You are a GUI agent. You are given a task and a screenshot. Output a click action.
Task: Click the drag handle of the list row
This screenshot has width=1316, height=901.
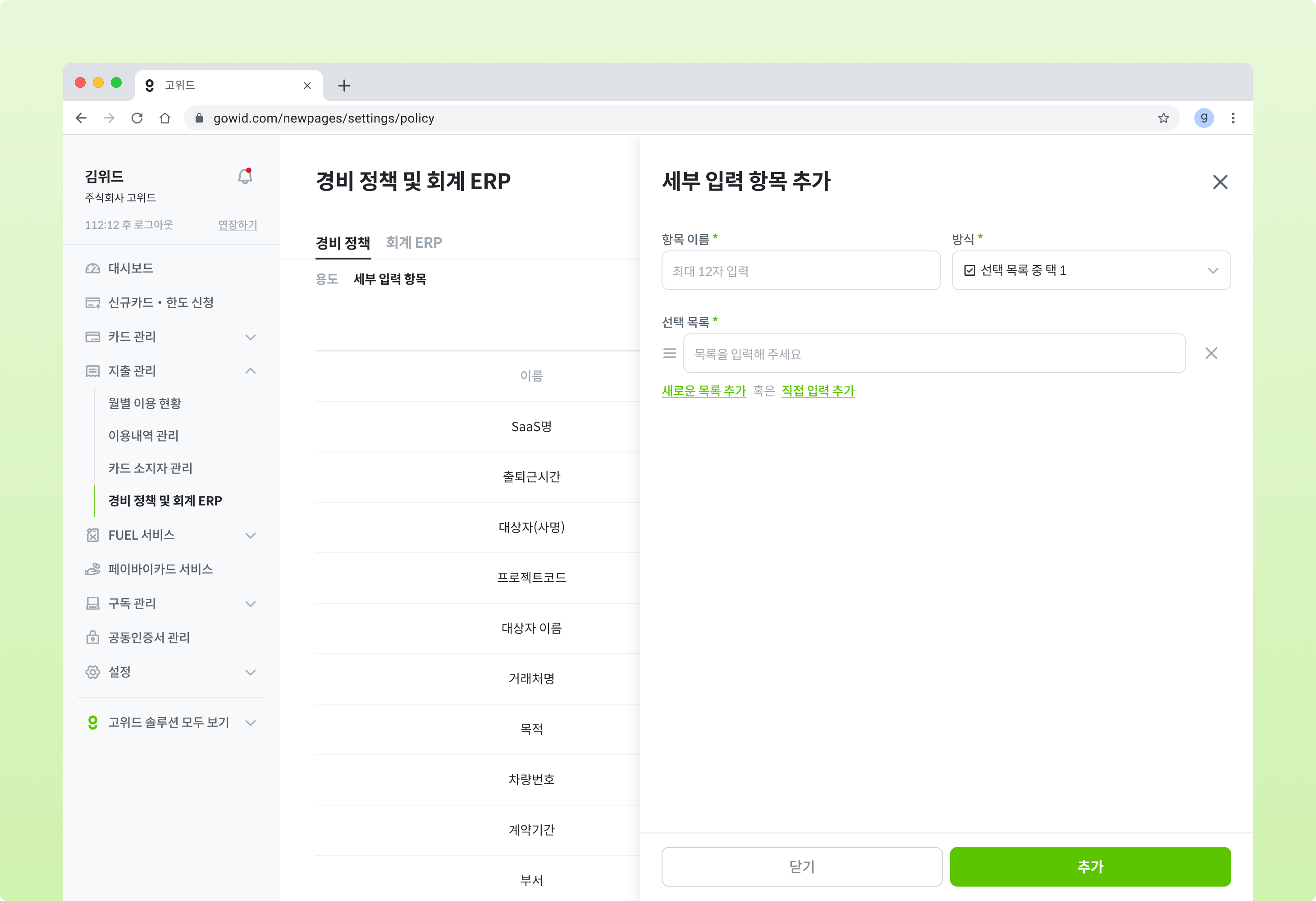[669, 353]
